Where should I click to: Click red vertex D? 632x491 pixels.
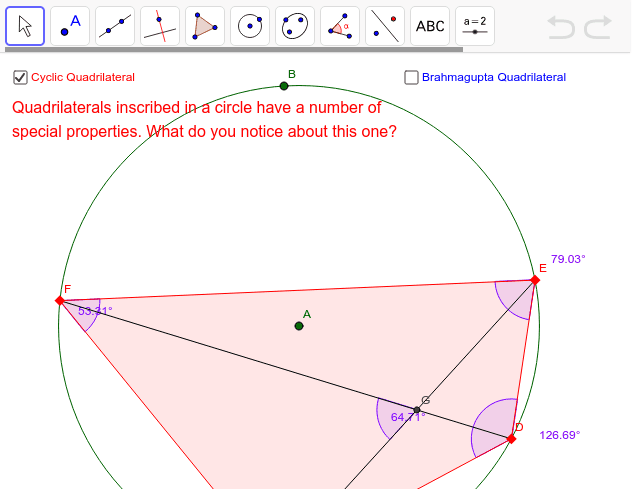point(511,439)
